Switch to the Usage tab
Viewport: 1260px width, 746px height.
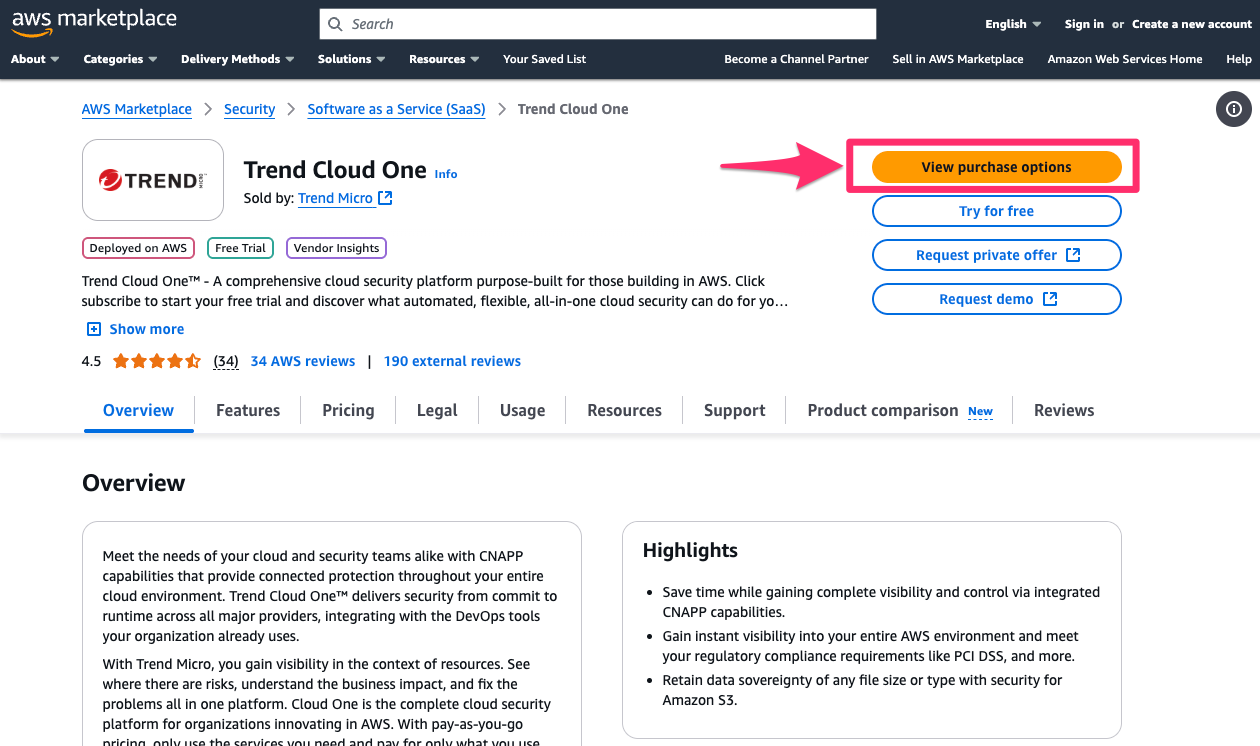[x=522, y=410]
